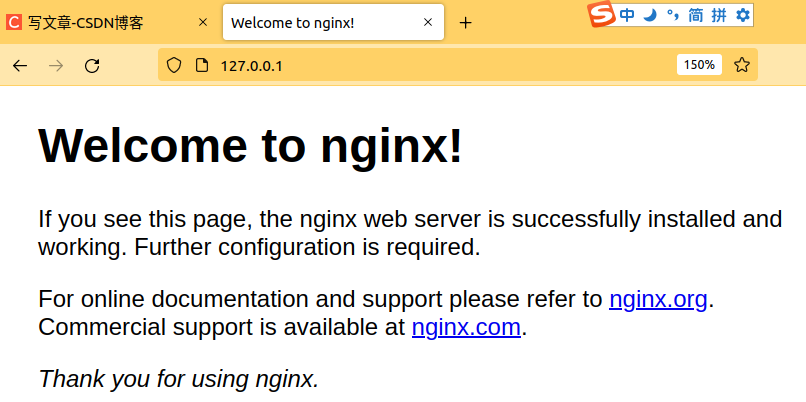Click the Sogou input method S logo
This screenshot has height=402, width=806.
(601, 14)
